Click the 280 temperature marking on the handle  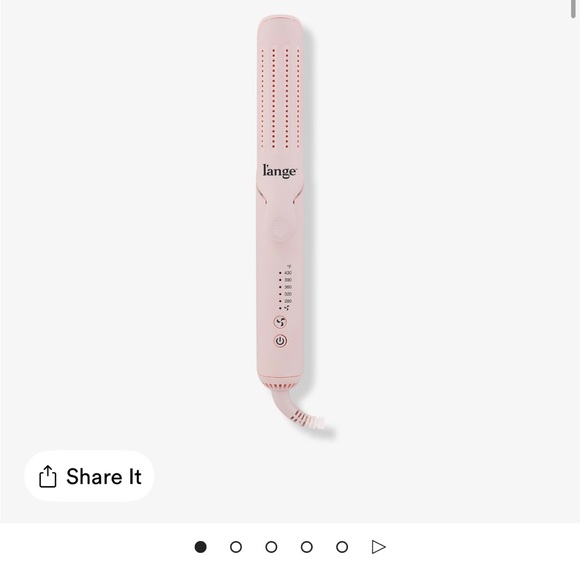[x=288, y=301]
